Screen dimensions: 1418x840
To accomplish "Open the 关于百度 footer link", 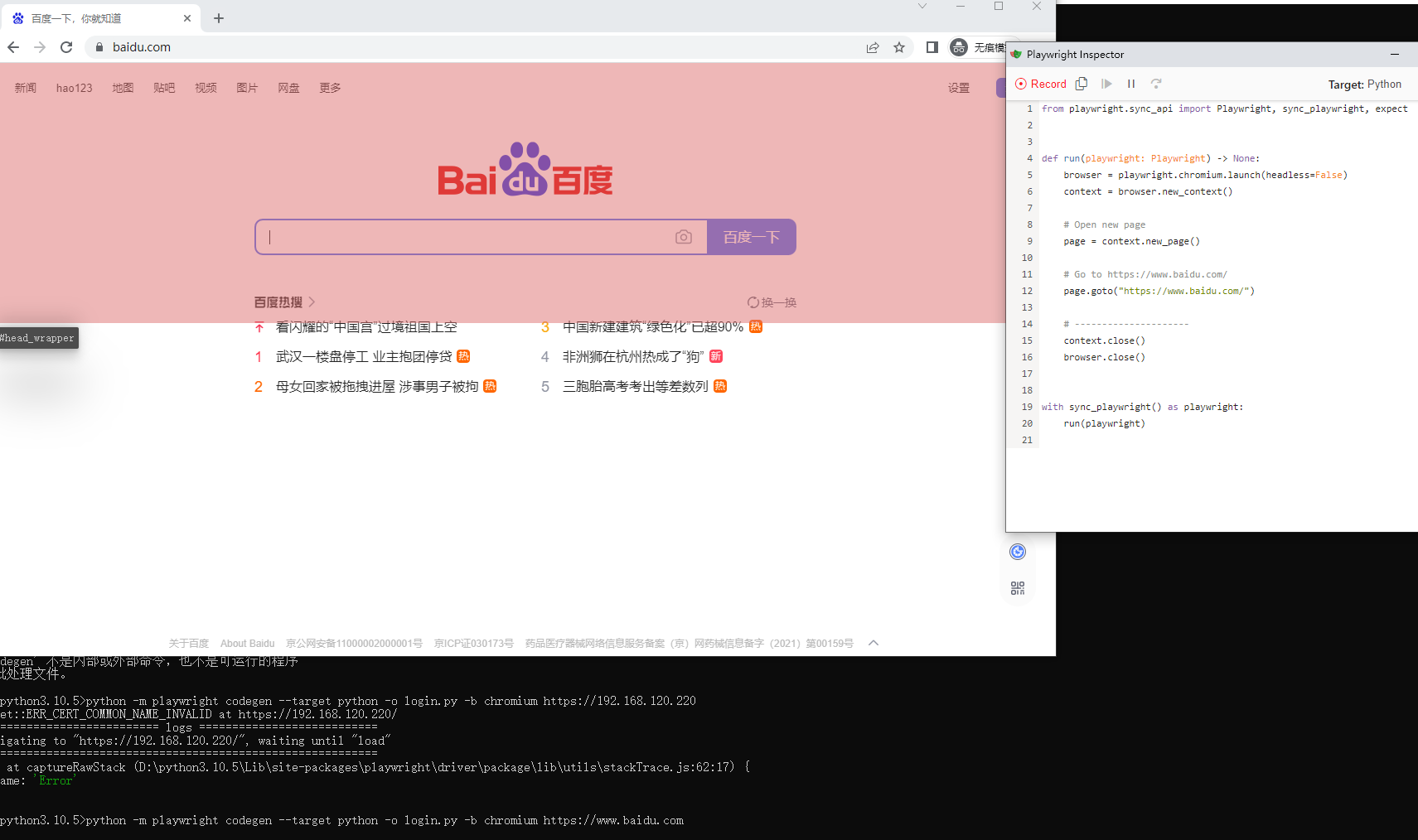I will [189, 644].
